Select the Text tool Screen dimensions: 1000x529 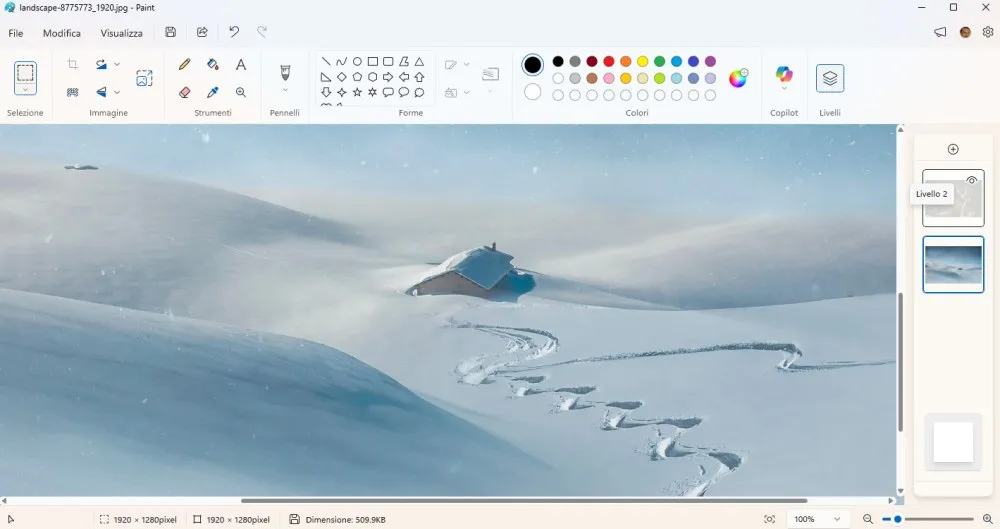tap(240, 64)
